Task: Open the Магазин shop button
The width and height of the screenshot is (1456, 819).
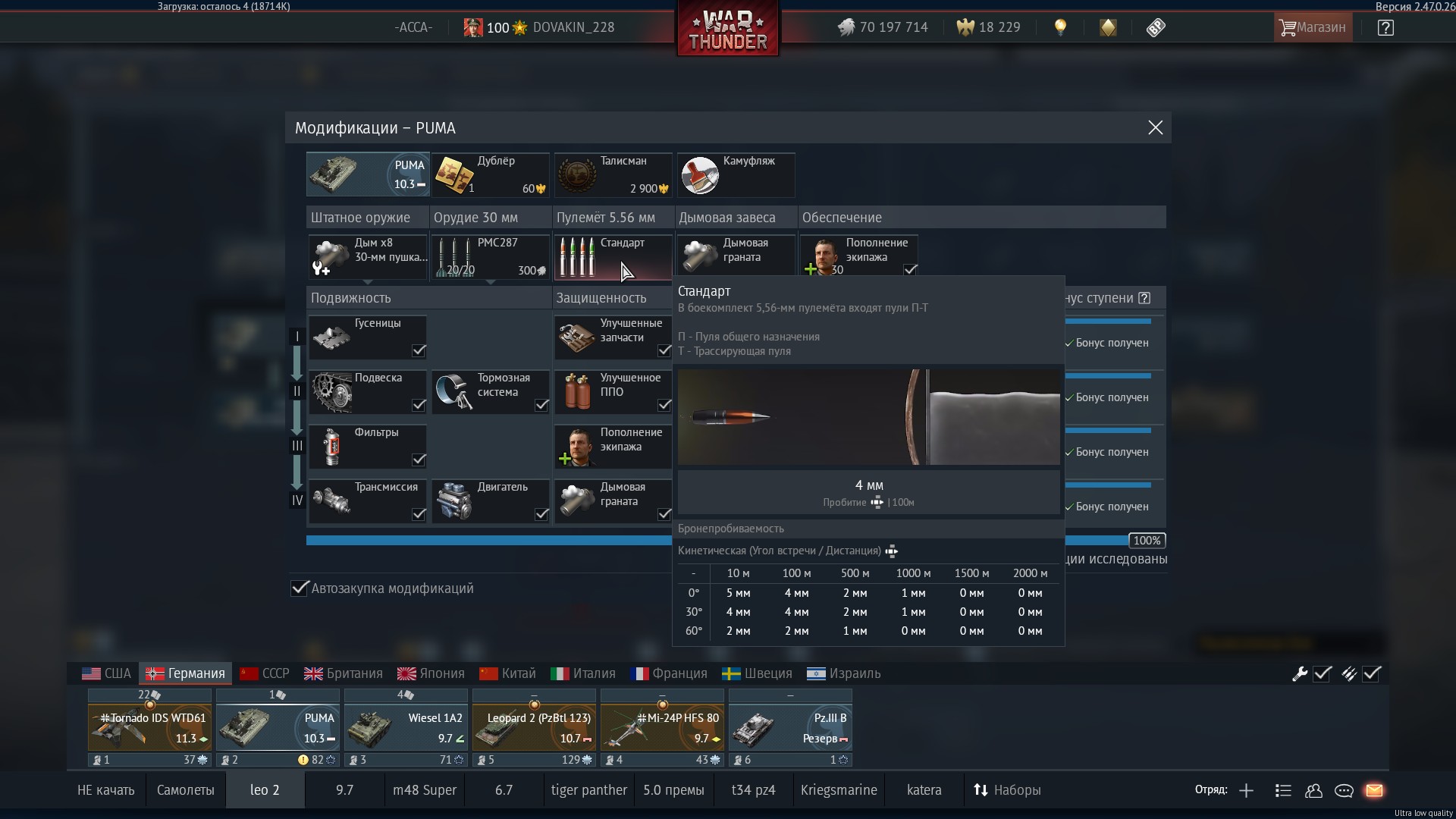Action: pyautogui.click(x=1313, y=27)
